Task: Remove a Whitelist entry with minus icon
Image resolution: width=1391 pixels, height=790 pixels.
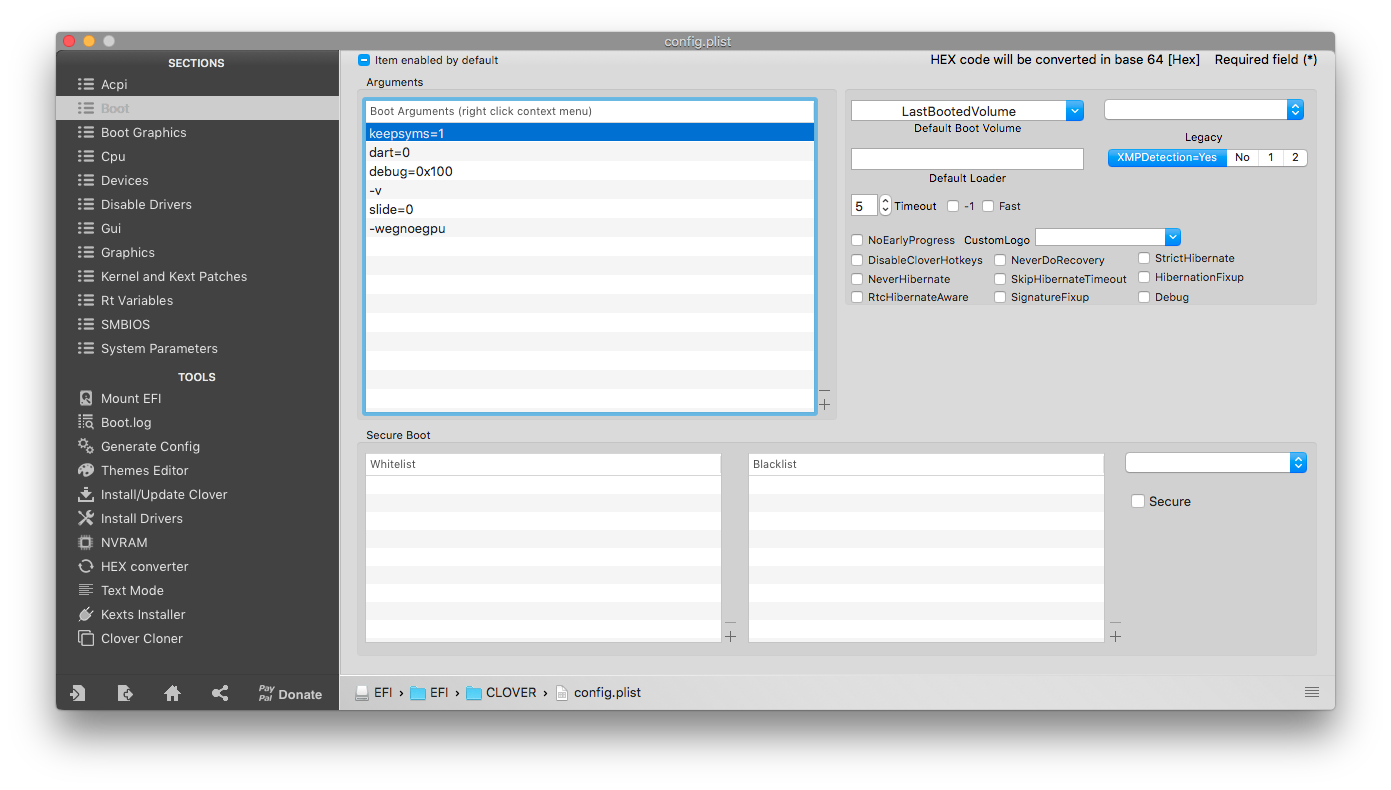Action: (730, 622)
